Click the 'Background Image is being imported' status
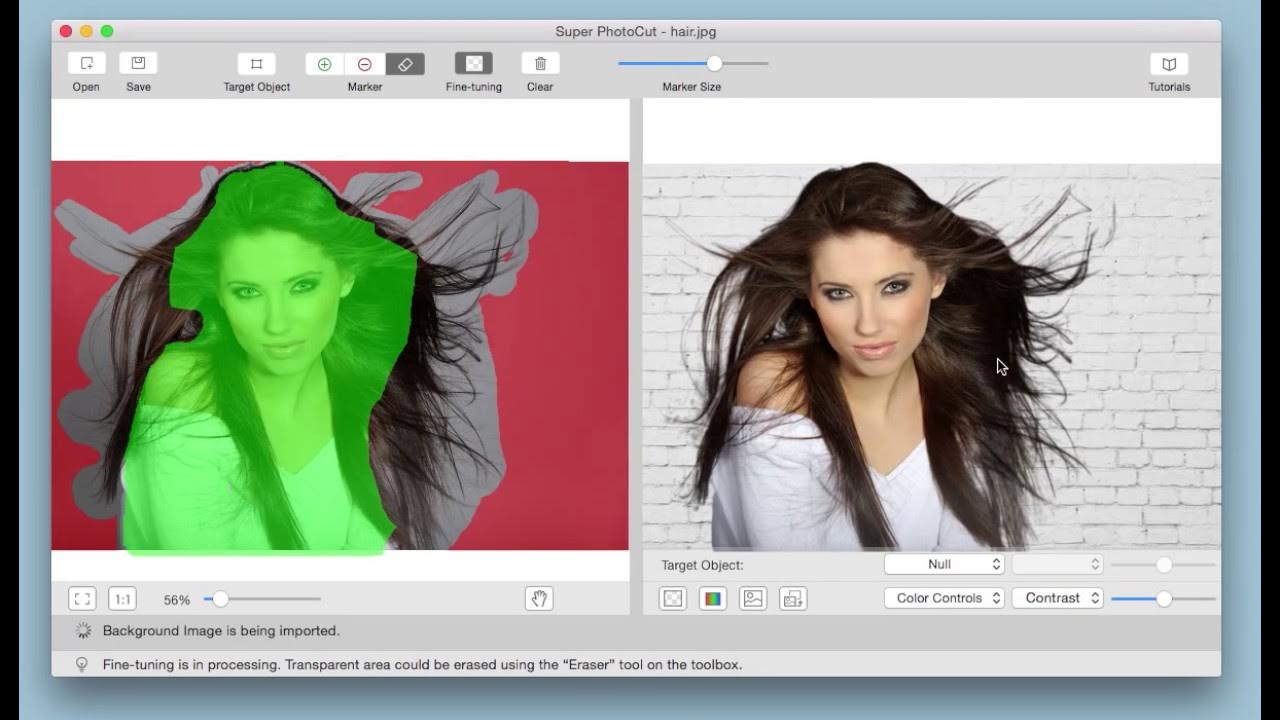This screenshot has width=1280, height=720. (x=221, y=631)
